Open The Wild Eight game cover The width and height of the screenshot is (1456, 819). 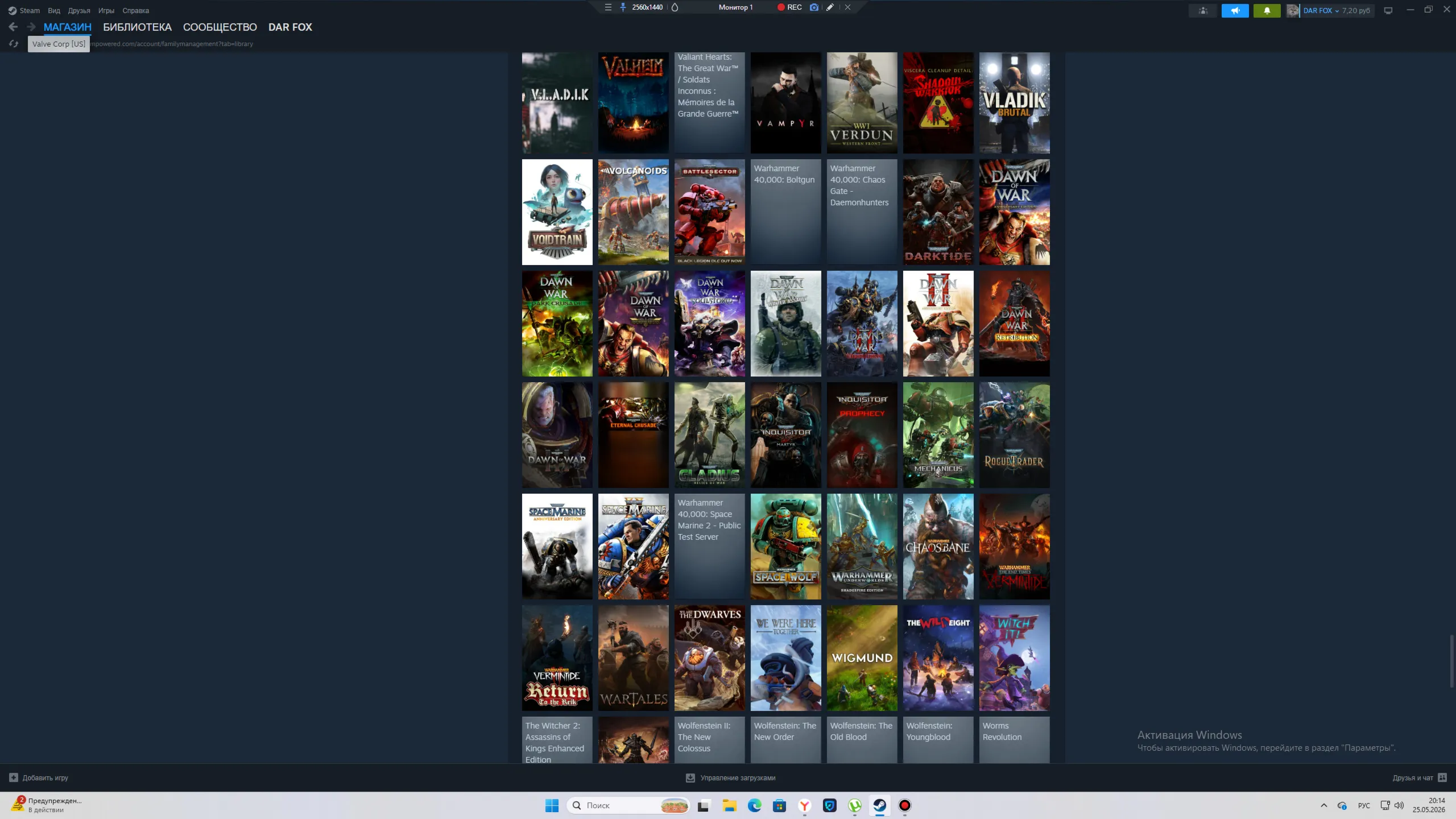(938, 658)
